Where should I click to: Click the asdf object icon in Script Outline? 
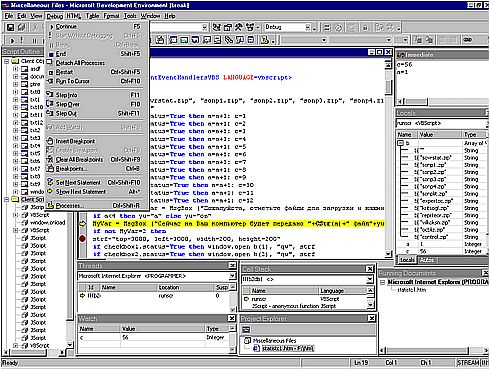(25, 69)
